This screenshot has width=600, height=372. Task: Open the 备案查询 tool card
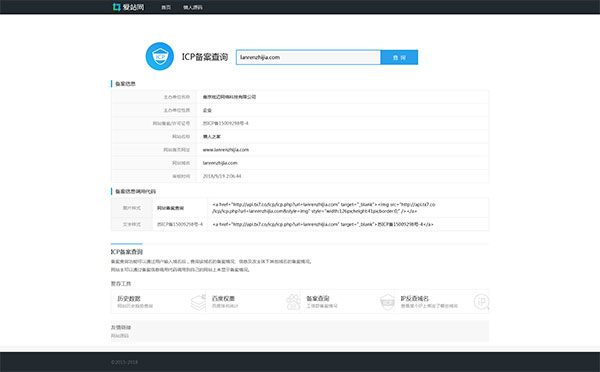(x=347, y=302)
